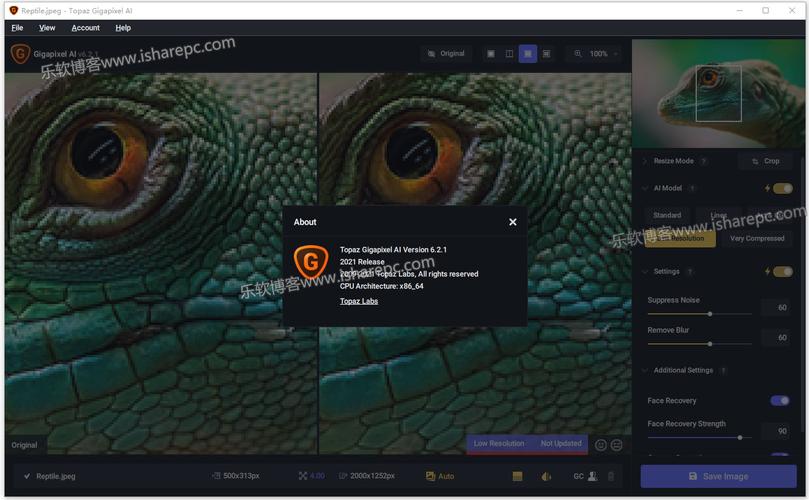This screenshot has height=500, width=809.
Task: Collapse the Resize Mode section
Action: (645, 161)
